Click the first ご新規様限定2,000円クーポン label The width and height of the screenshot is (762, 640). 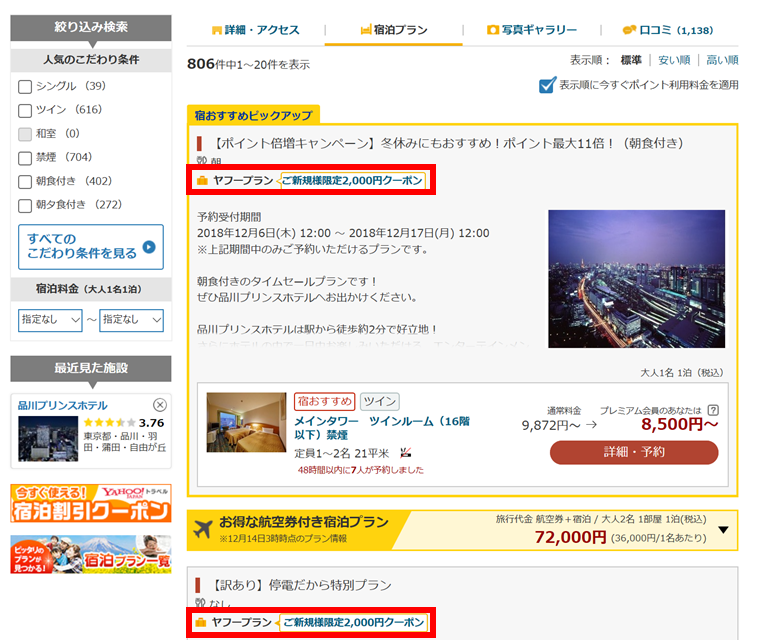point(352,181)
